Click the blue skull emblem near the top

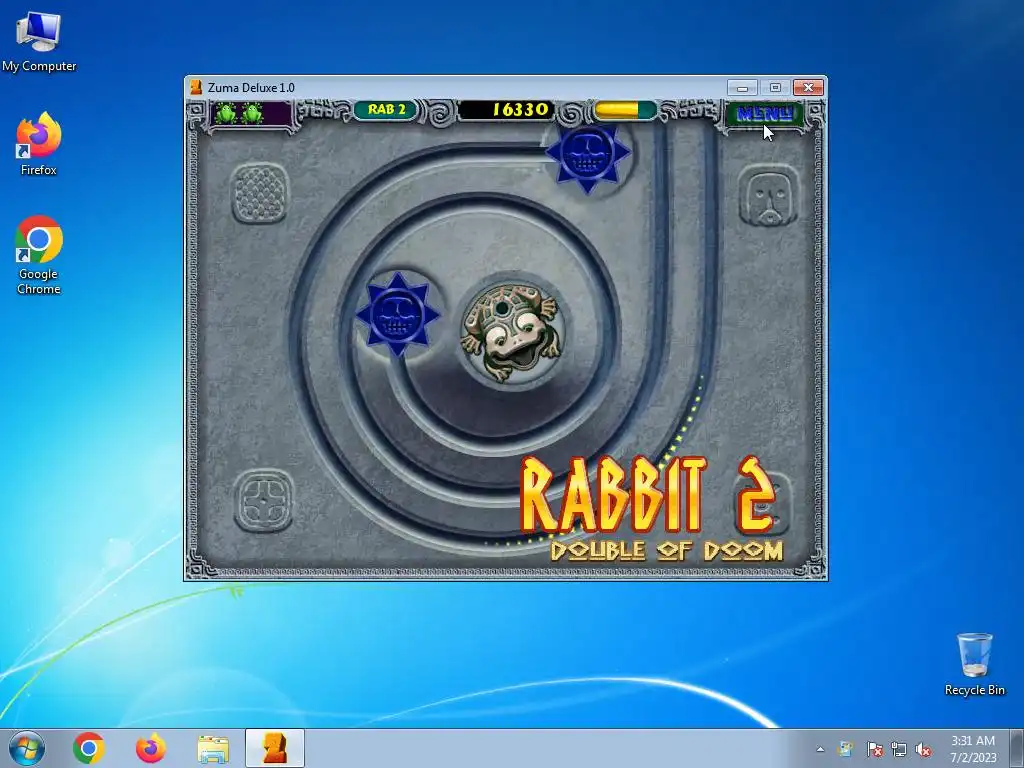pyautogui.click(x=588, y=155)
